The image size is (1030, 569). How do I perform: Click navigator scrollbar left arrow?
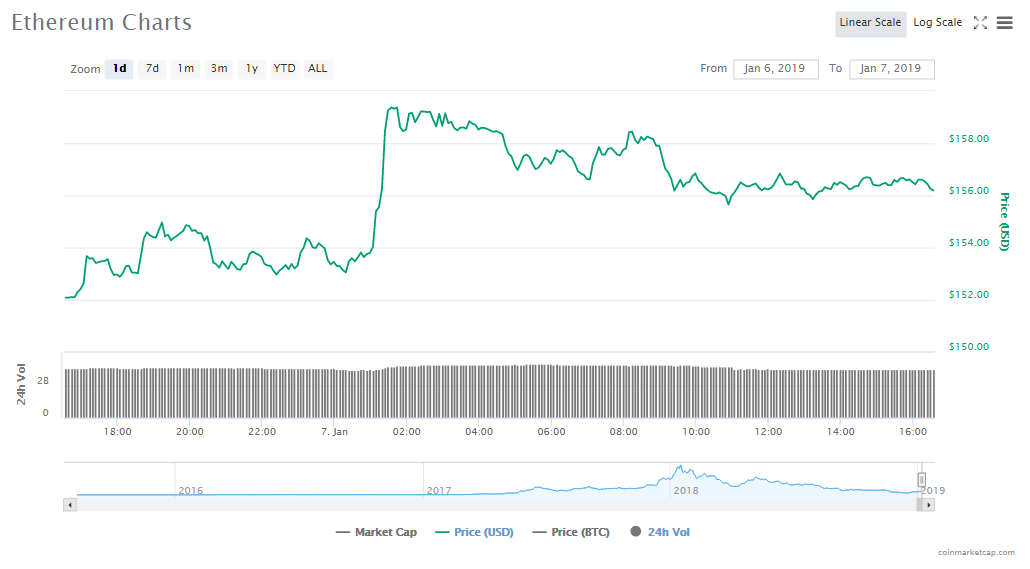click(69, 505)
